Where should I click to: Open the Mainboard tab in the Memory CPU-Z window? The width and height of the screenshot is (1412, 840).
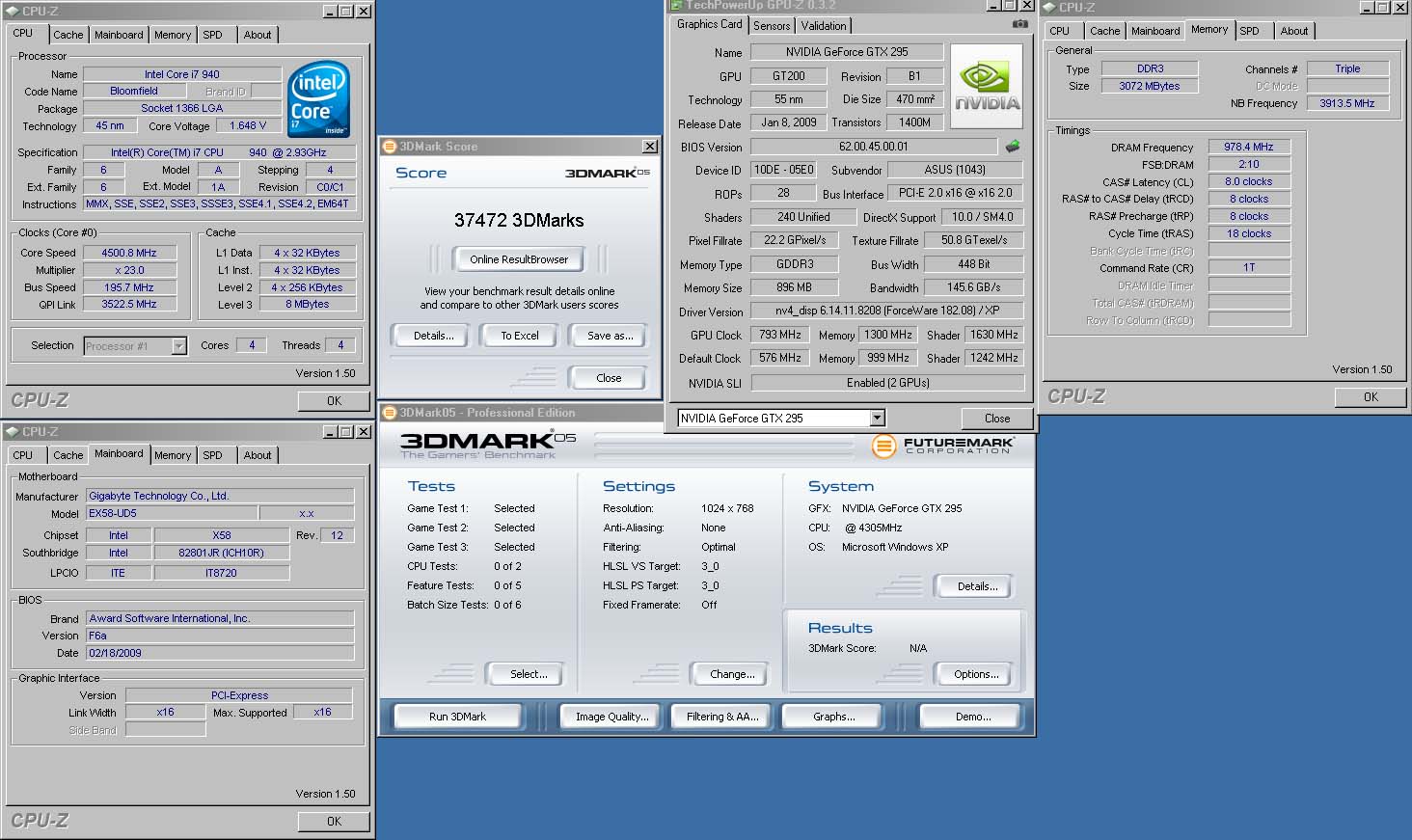[1155, 31]
